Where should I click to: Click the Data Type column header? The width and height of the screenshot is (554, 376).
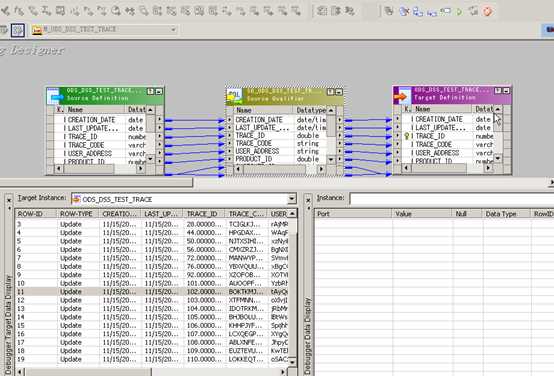506,213
